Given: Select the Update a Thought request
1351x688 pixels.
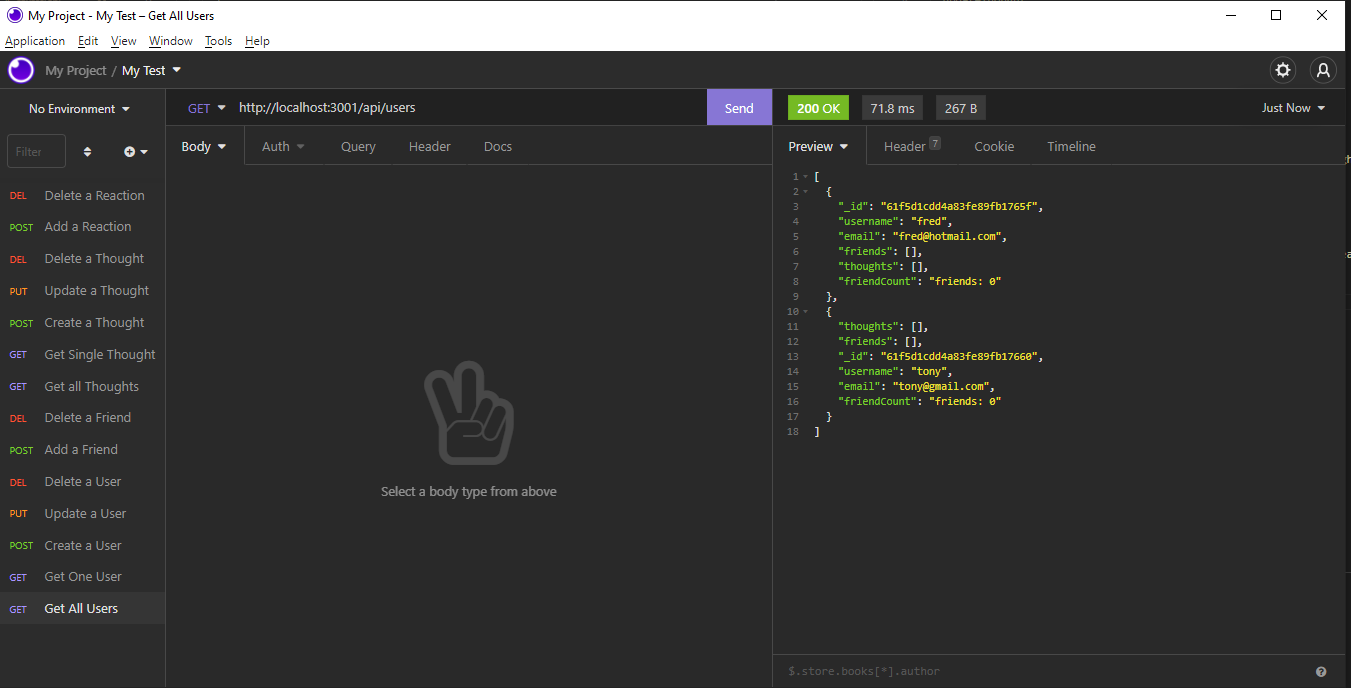Looking at the screenshot, I should [82, 291].
